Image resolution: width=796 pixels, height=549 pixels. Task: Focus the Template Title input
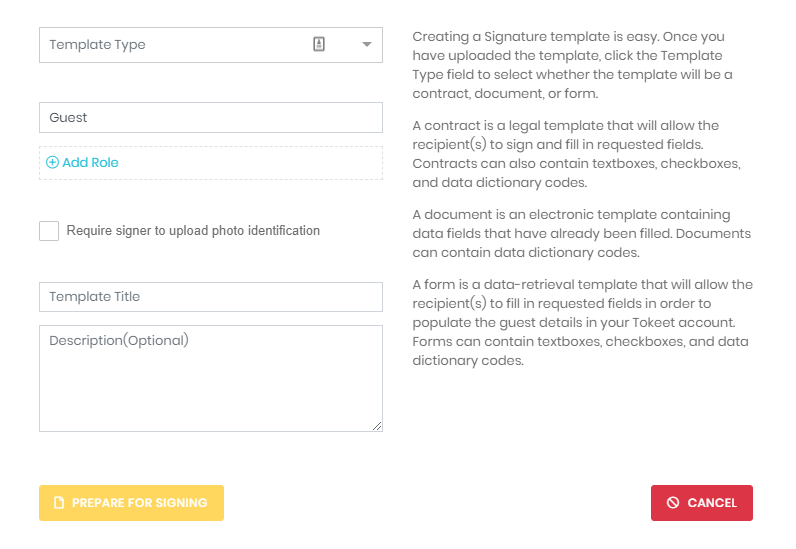tap(211, 297)
